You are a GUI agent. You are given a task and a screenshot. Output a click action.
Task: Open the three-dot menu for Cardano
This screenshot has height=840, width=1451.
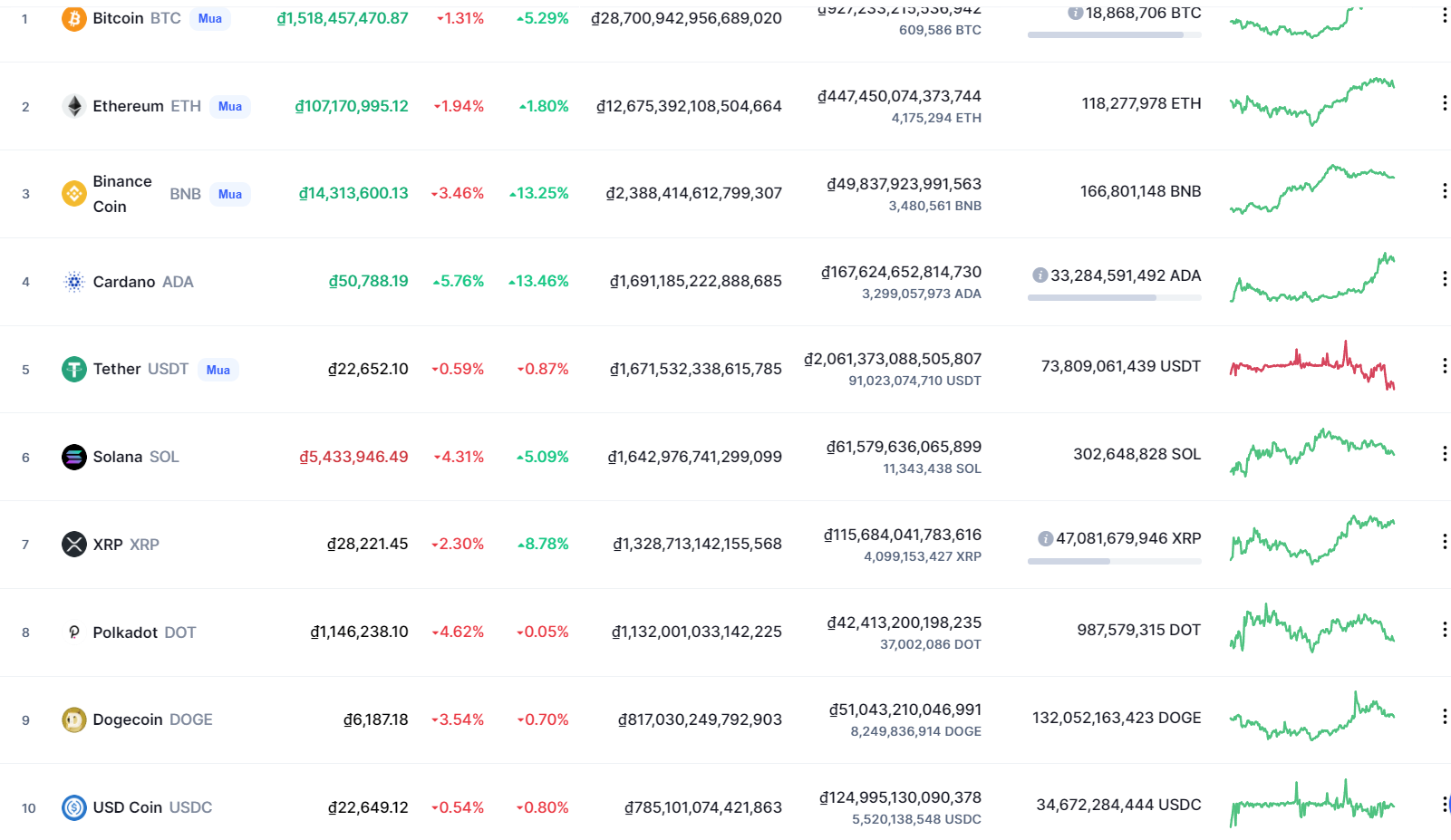(1444, 279)
